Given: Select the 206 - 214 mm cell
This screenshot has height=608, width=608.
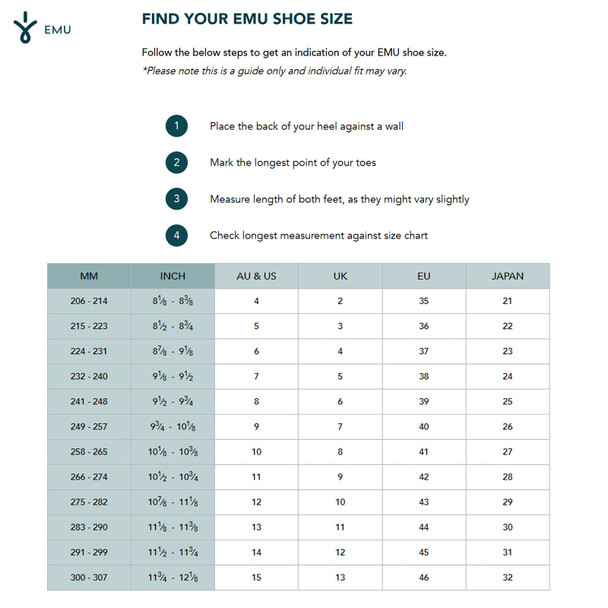Looking at the screenshot, I should click(x=89, y=301).
